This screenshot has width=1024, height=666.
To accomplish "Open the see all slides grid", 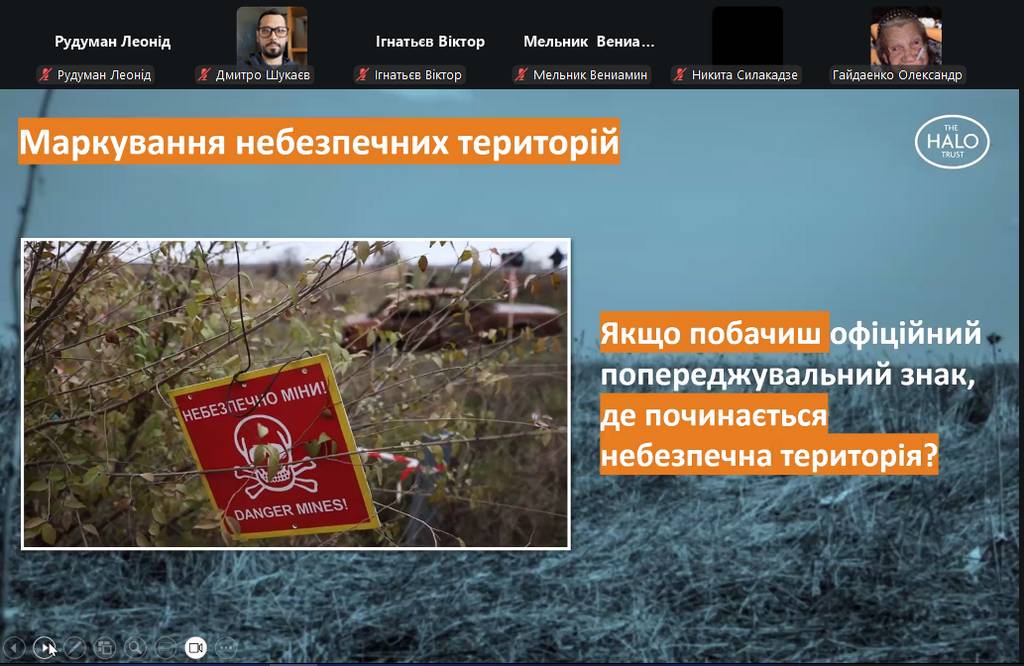I will [105, 648].
